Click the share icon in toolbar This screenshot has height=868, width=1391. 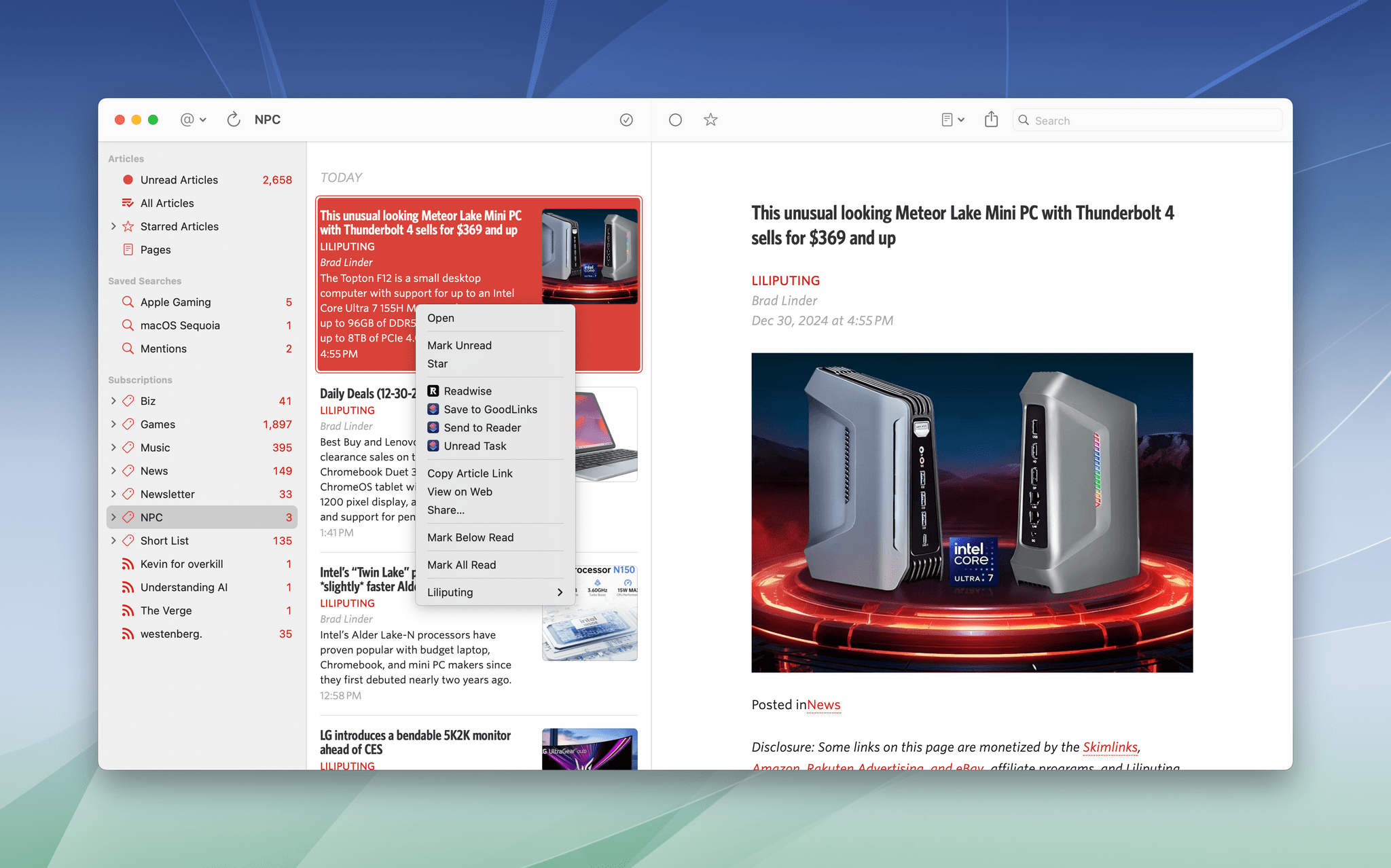click(991, 120)
